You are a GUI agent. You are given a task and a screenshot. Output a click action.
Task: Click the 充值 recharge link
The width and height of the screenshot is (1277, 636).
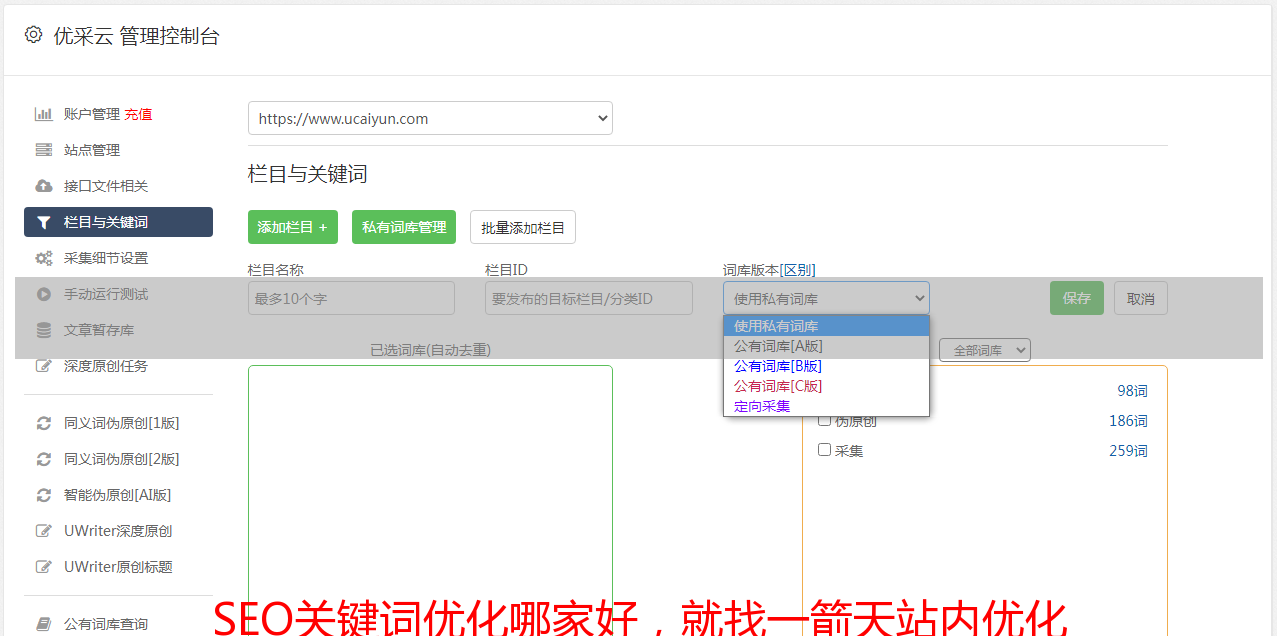pos(138,114)
